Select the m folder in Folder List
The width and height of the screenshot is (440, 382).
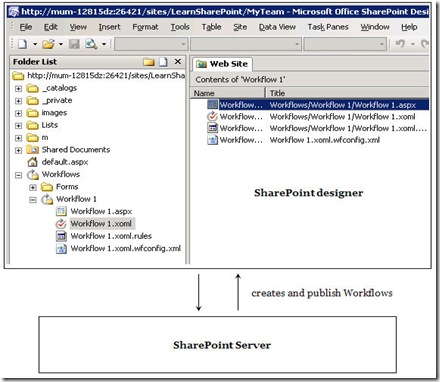point(45,138)
